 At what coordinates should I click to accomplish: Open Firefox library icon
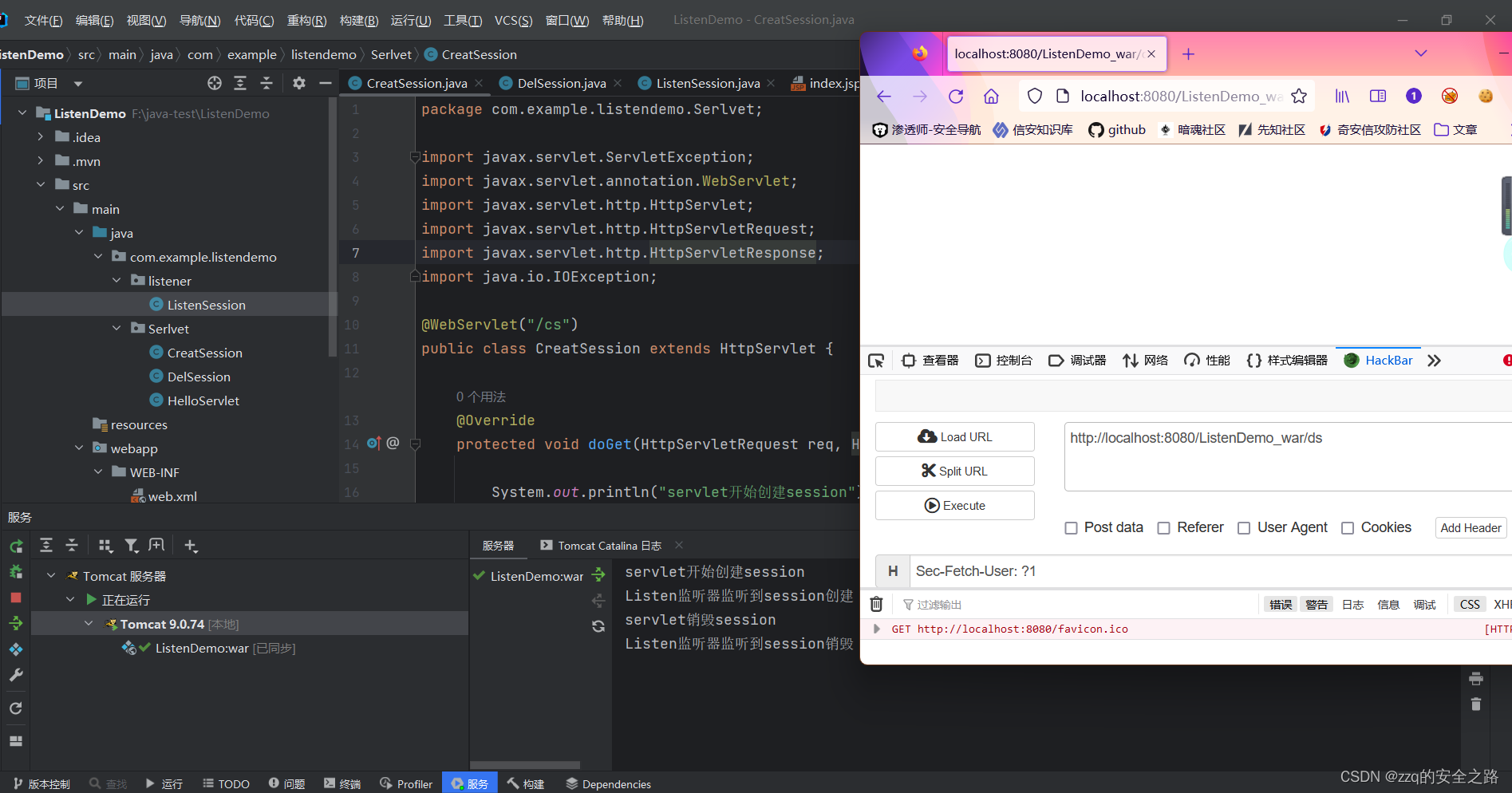pyautogui.click(x=1342, y=97)
